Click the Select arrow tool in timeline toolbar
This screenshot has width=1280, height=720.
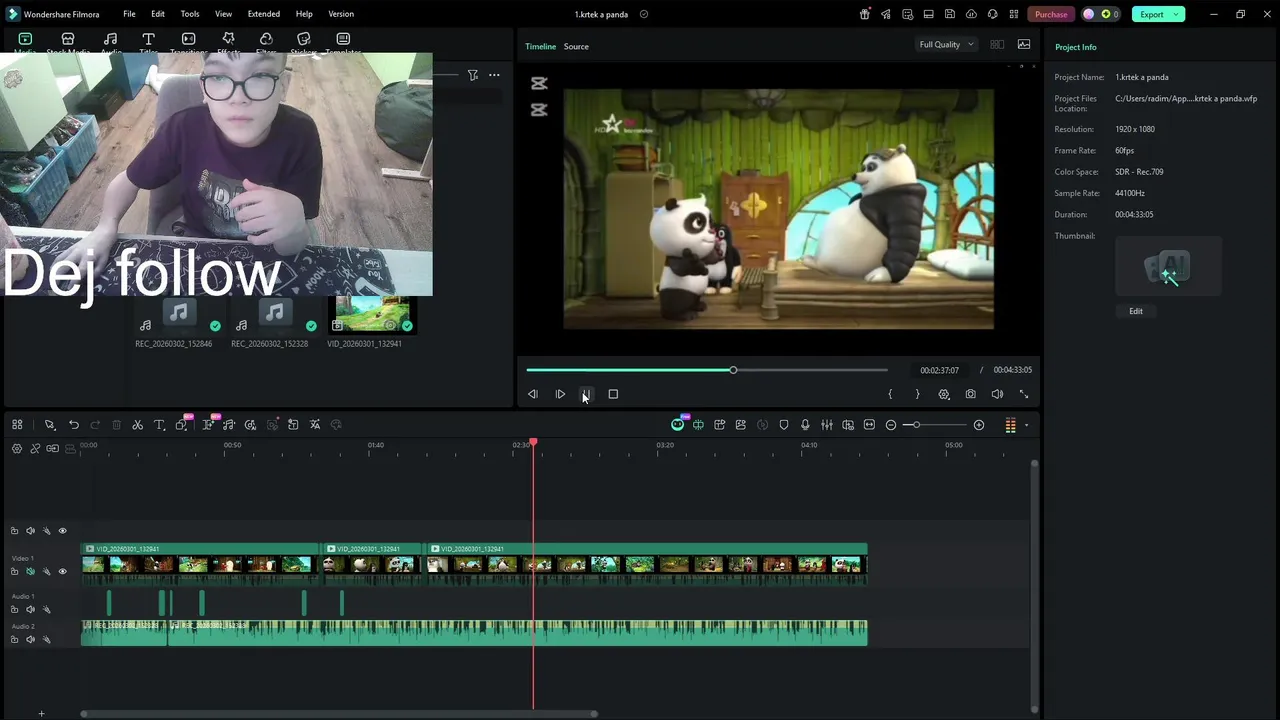pos(50,425)
